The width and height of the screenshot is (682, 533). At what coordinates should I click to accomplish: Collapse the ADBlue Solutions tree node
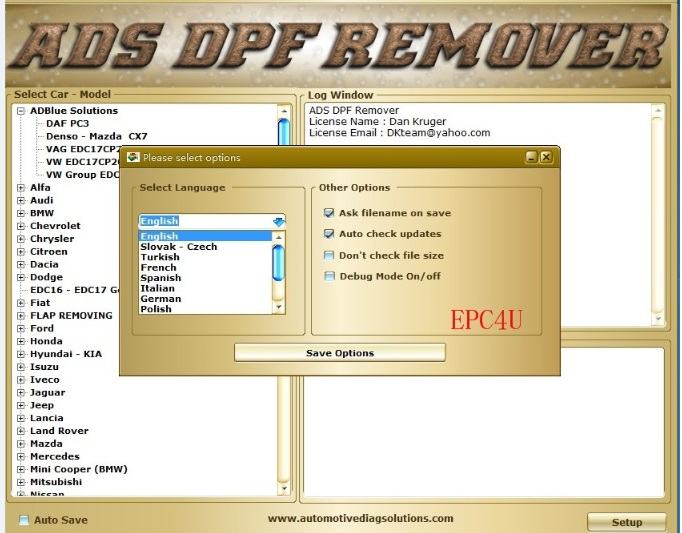click(20, 111)
